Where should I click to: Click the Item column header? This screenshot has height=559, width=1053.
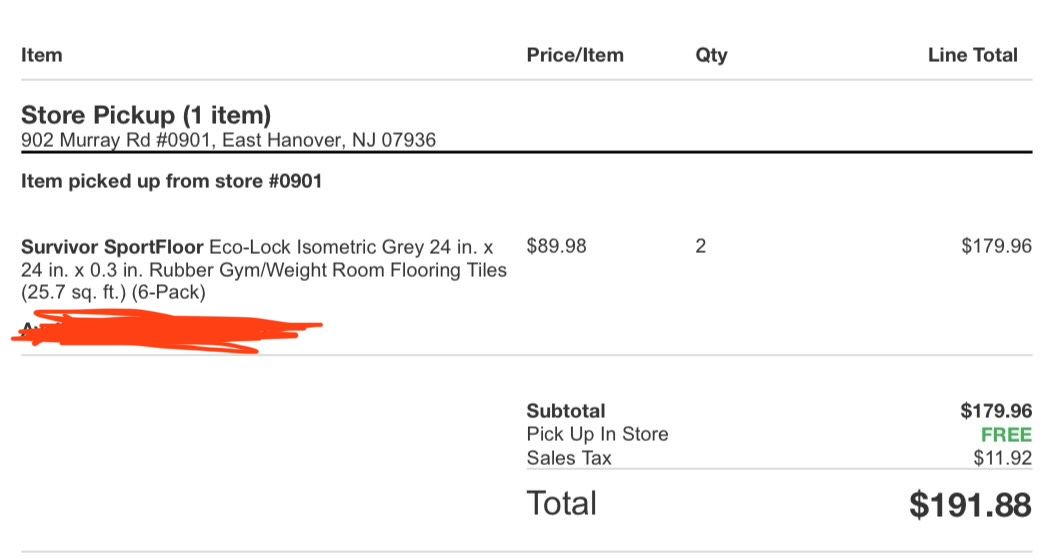pos(41,55)
